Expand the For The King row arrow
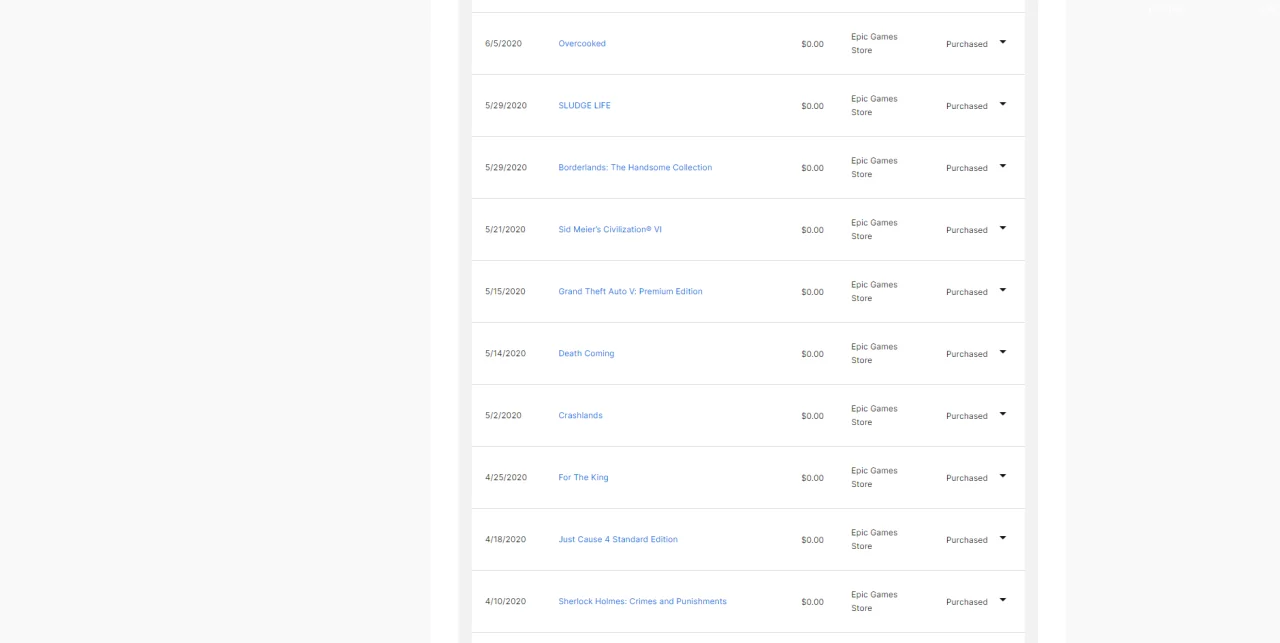Viewport: 1280px width, 643px height. pos(1003,476)
